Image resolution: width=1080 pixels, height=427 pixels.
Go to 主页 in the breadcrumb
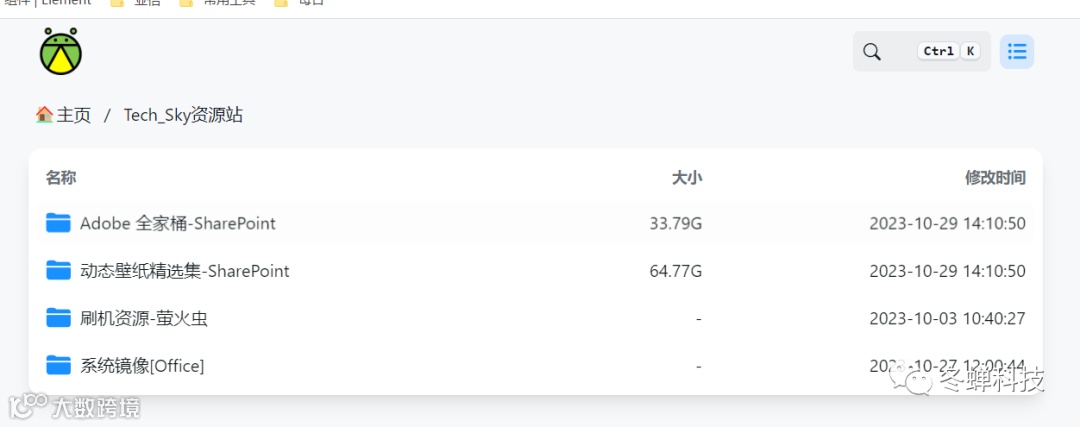73,115
